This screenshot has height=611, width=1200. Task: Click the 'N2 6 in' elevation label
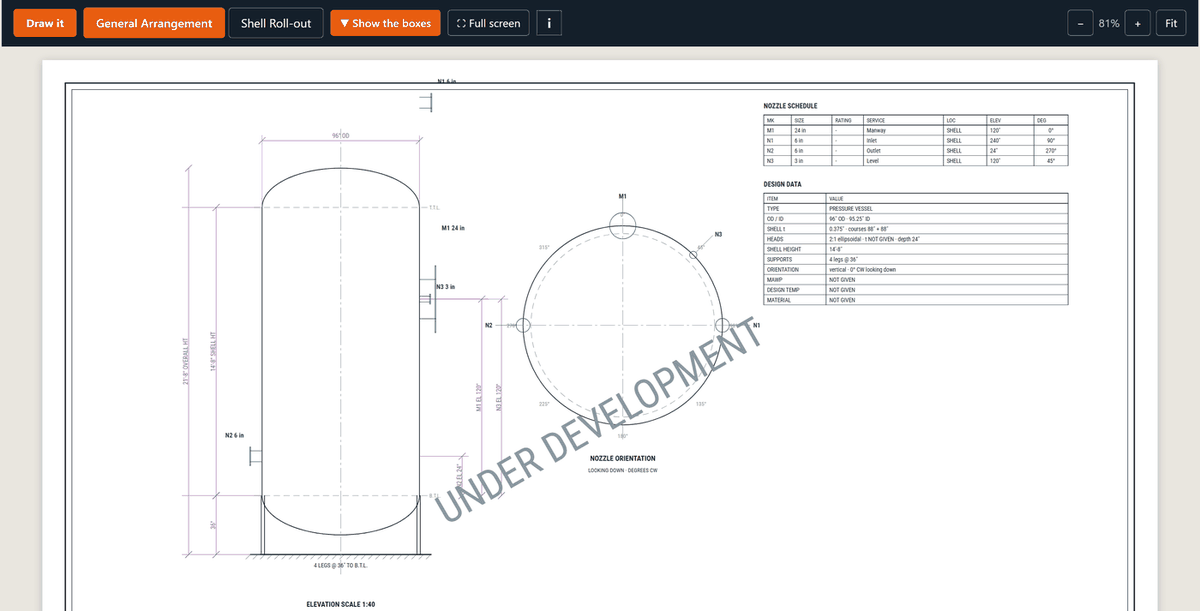(235, 435)
